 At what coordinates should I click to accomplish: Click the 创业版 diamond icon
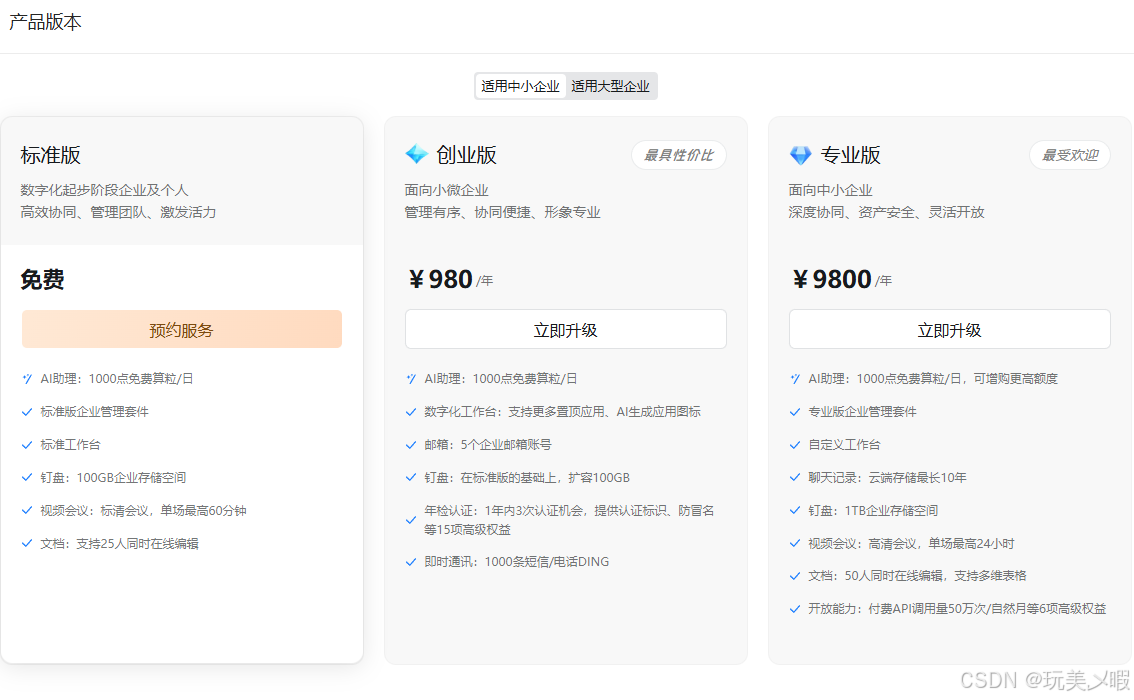pos(417,154)
